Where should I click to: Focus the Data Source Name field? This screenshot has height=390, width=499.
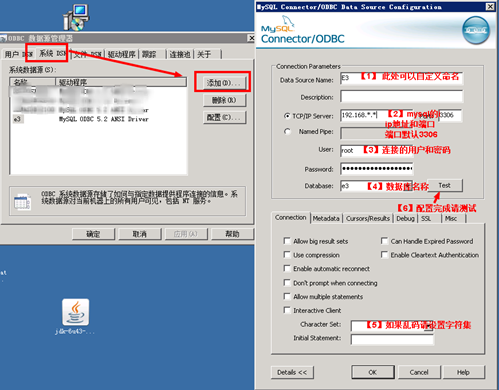pyautogui.click(x=401, y=78)
